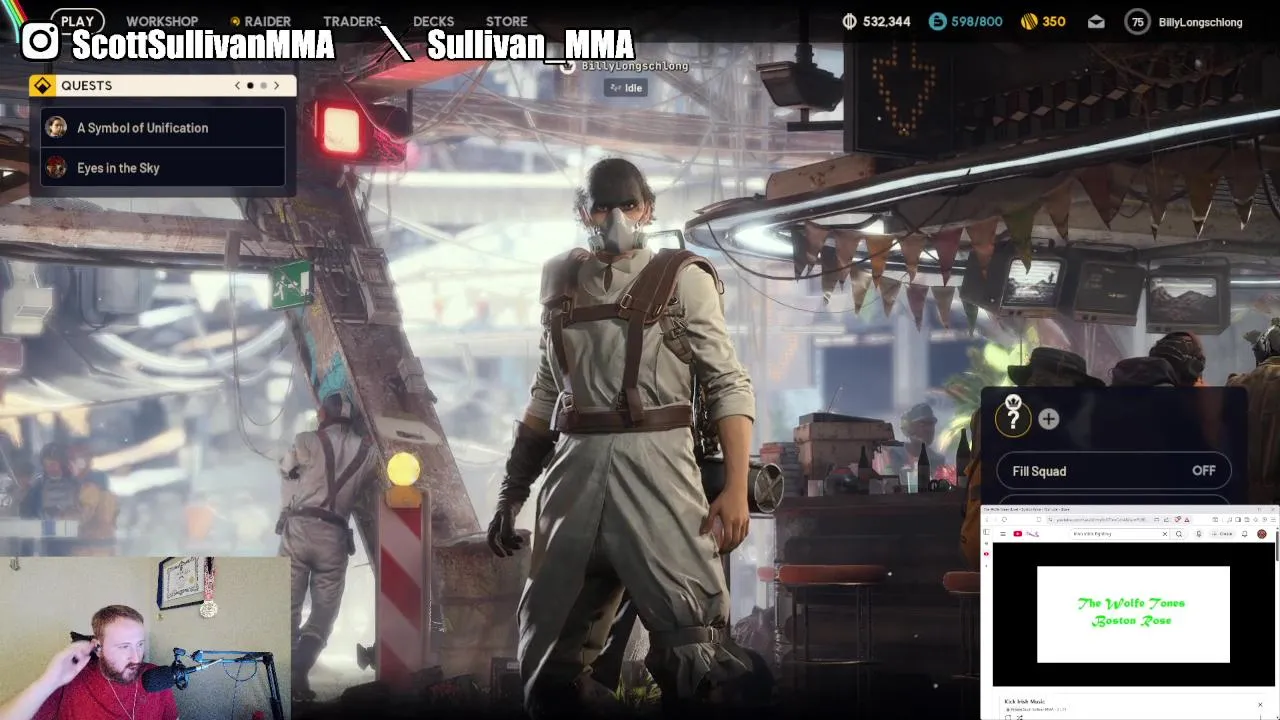Click the yellow Quests diamond icon
This screenshot has height=720, width=1280.
pos(42,86)
